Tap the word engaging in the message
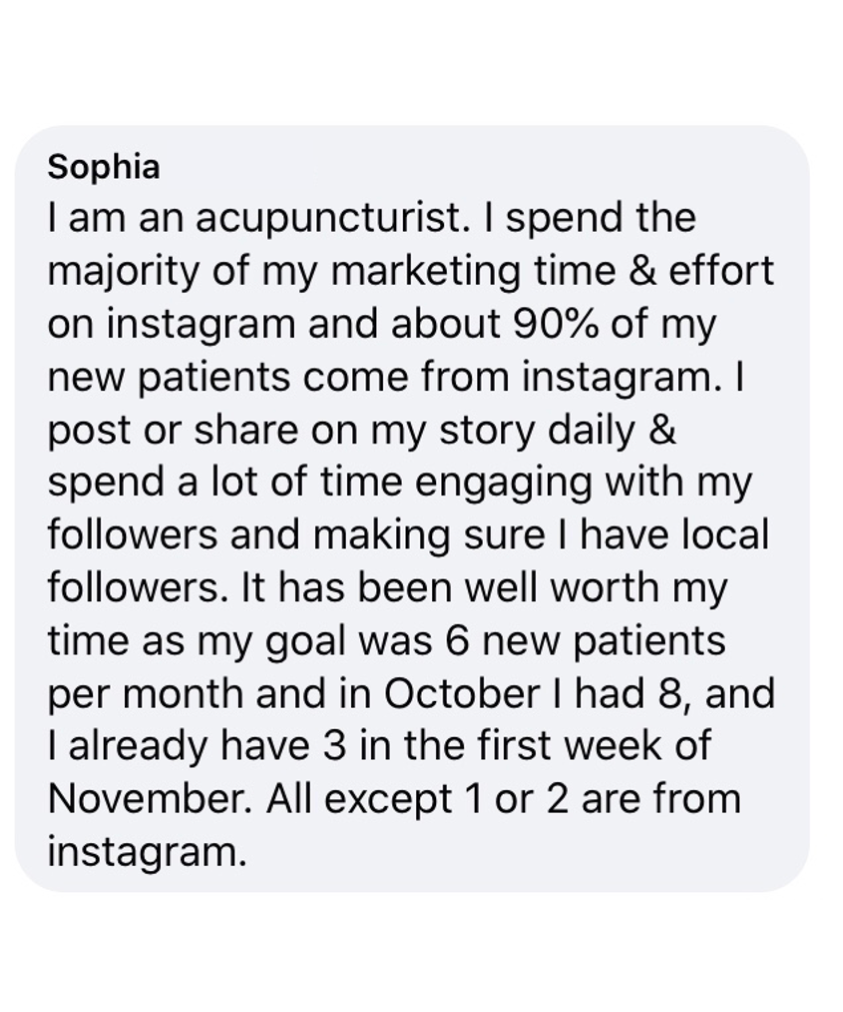 503,485
